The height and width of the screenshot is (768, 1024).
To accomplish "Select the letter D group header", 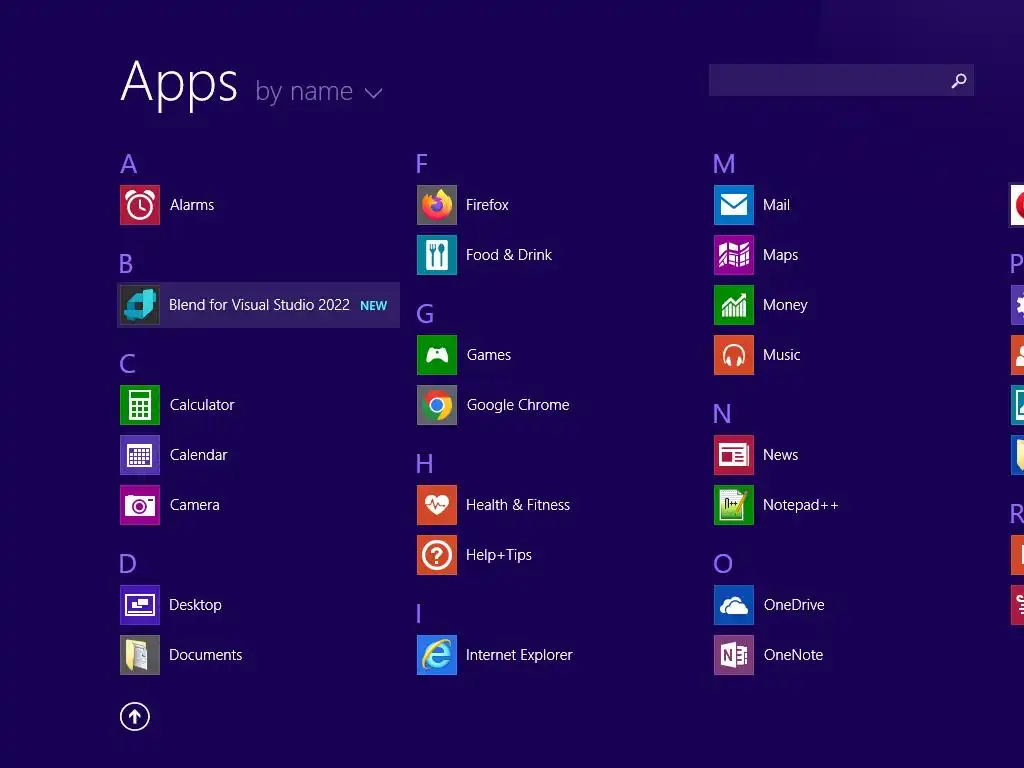I will click(128, 564).
